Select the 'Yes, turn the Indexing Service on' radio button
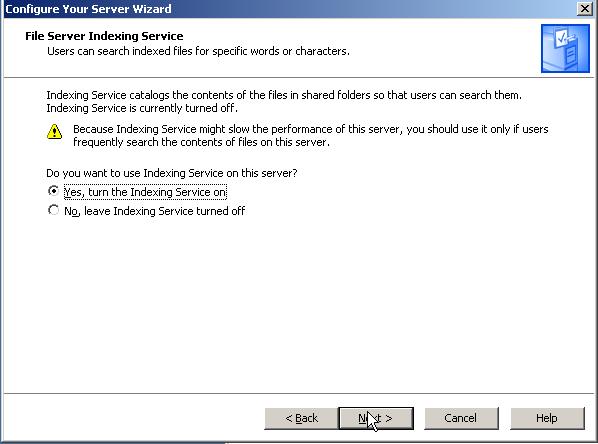 click(x=53, y=191)
